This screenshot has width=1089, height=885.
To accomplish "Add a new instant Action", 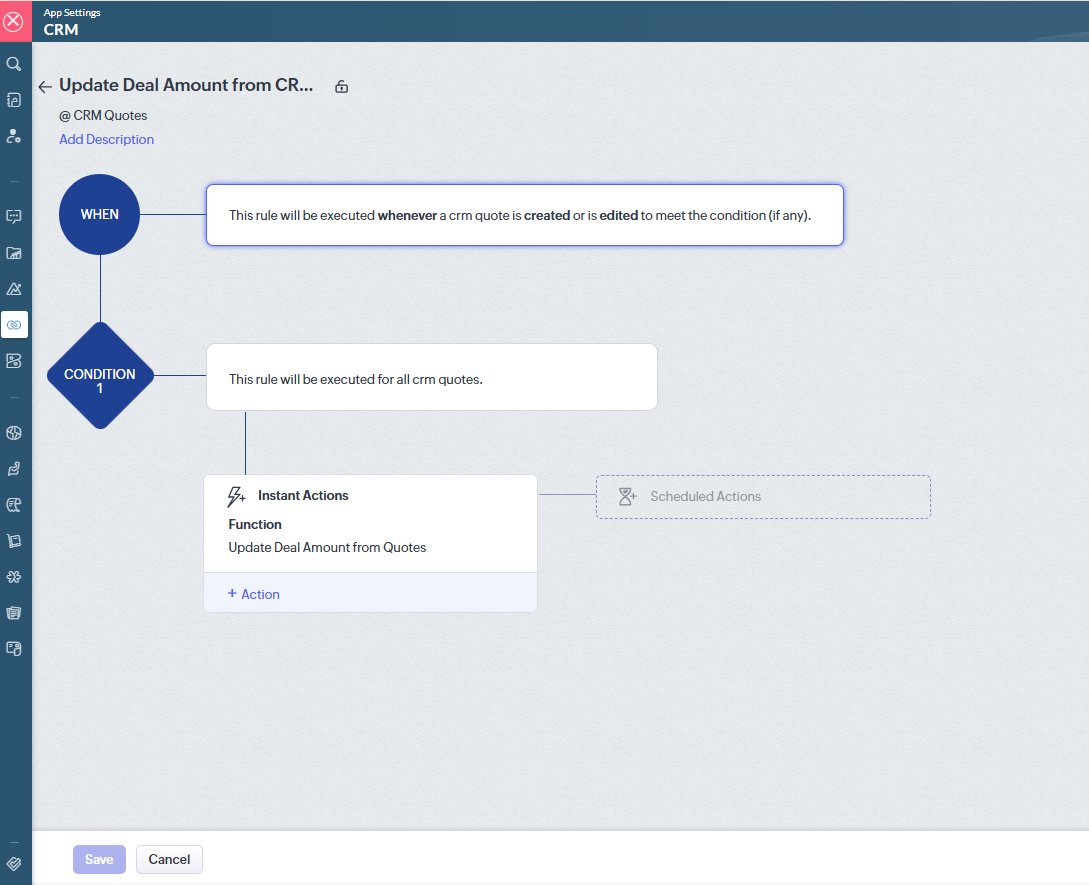I will tap(253, 594).
